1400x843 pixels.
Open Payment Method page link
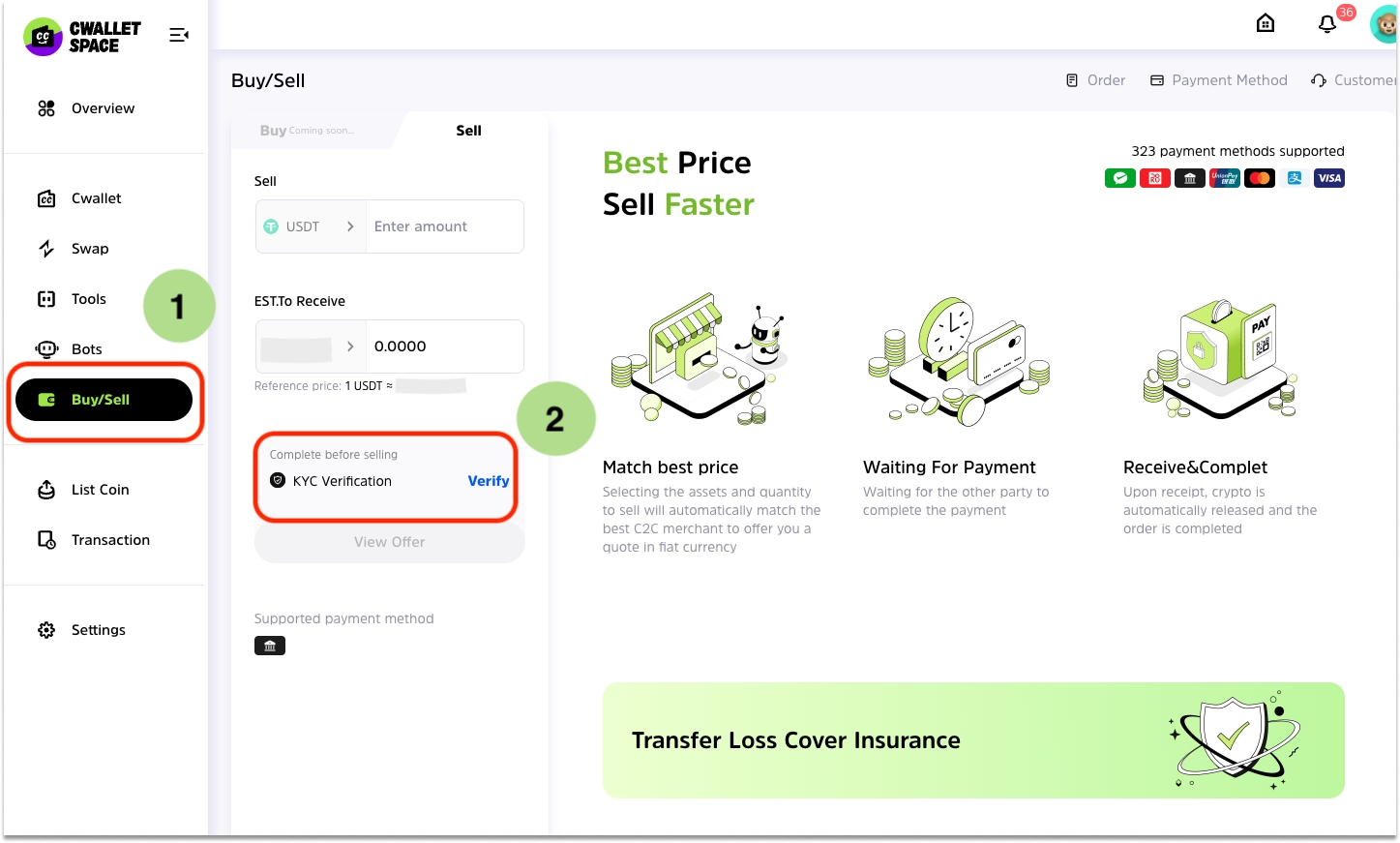click(x=1219, y=80)
